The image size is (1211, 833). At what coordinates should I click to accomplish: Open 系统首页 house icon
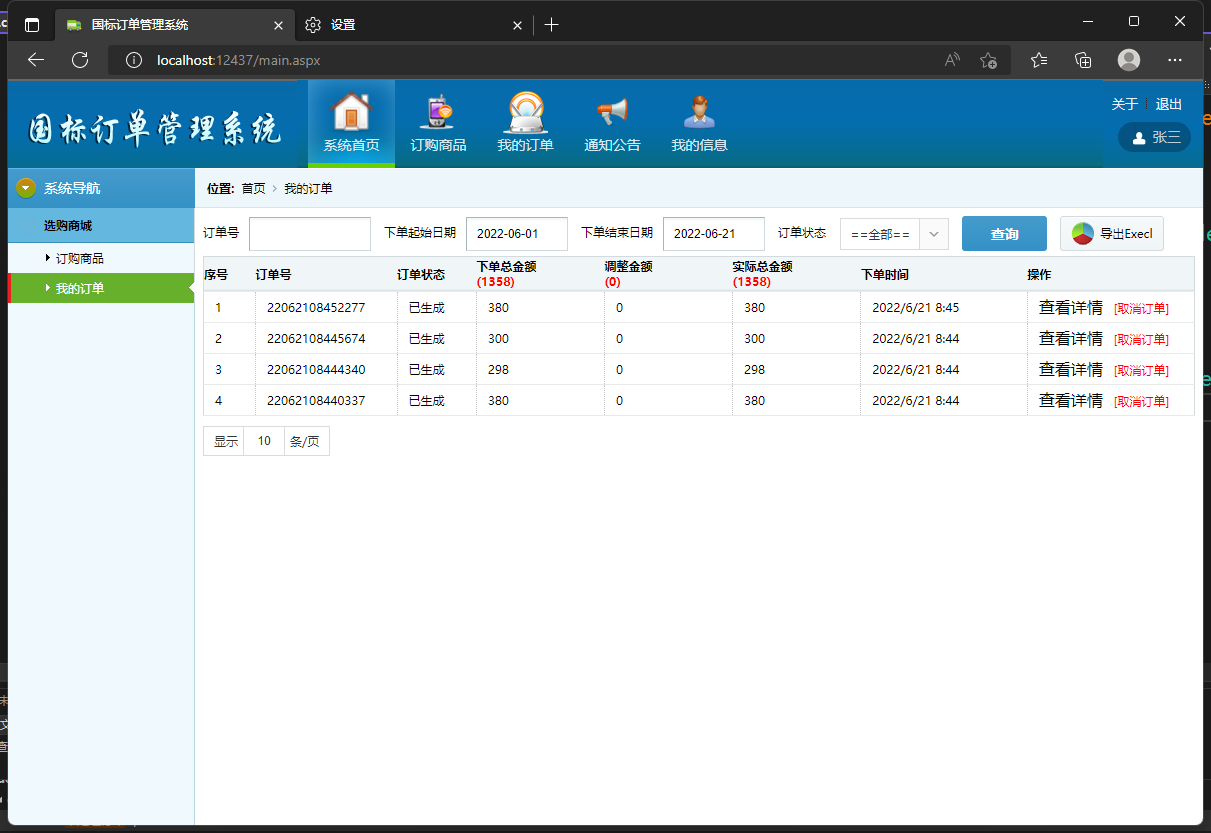(x=351, y=112)
